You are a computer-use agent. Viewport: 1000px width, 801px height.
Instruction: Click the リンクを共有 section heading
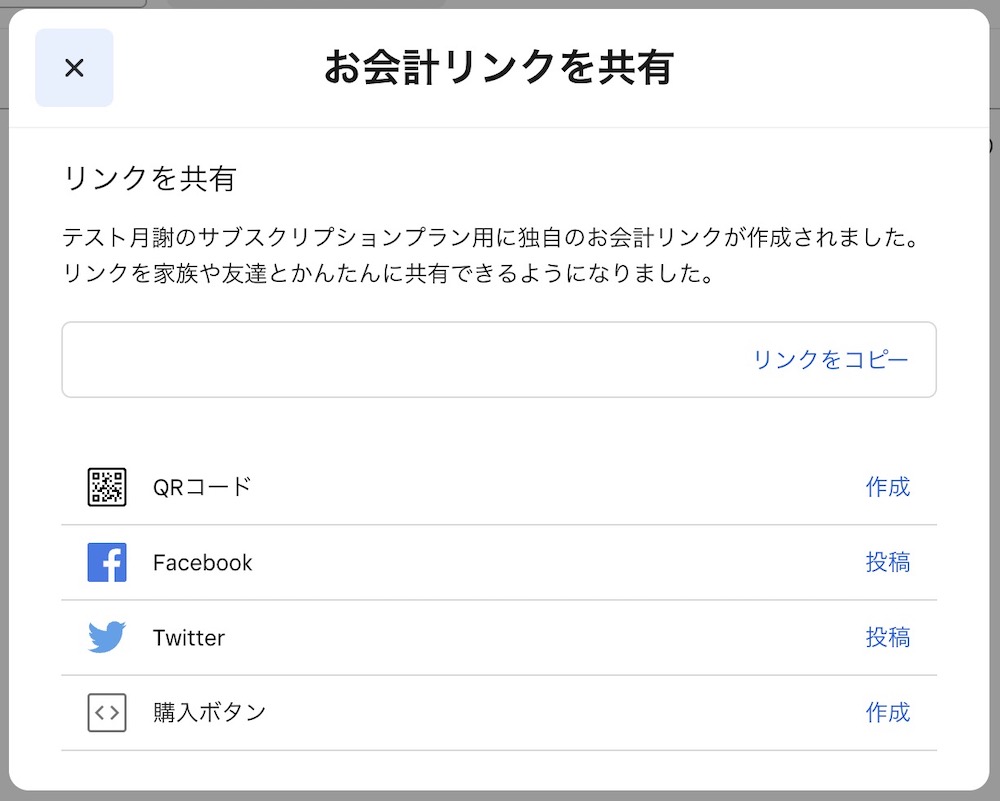(150, 178)
